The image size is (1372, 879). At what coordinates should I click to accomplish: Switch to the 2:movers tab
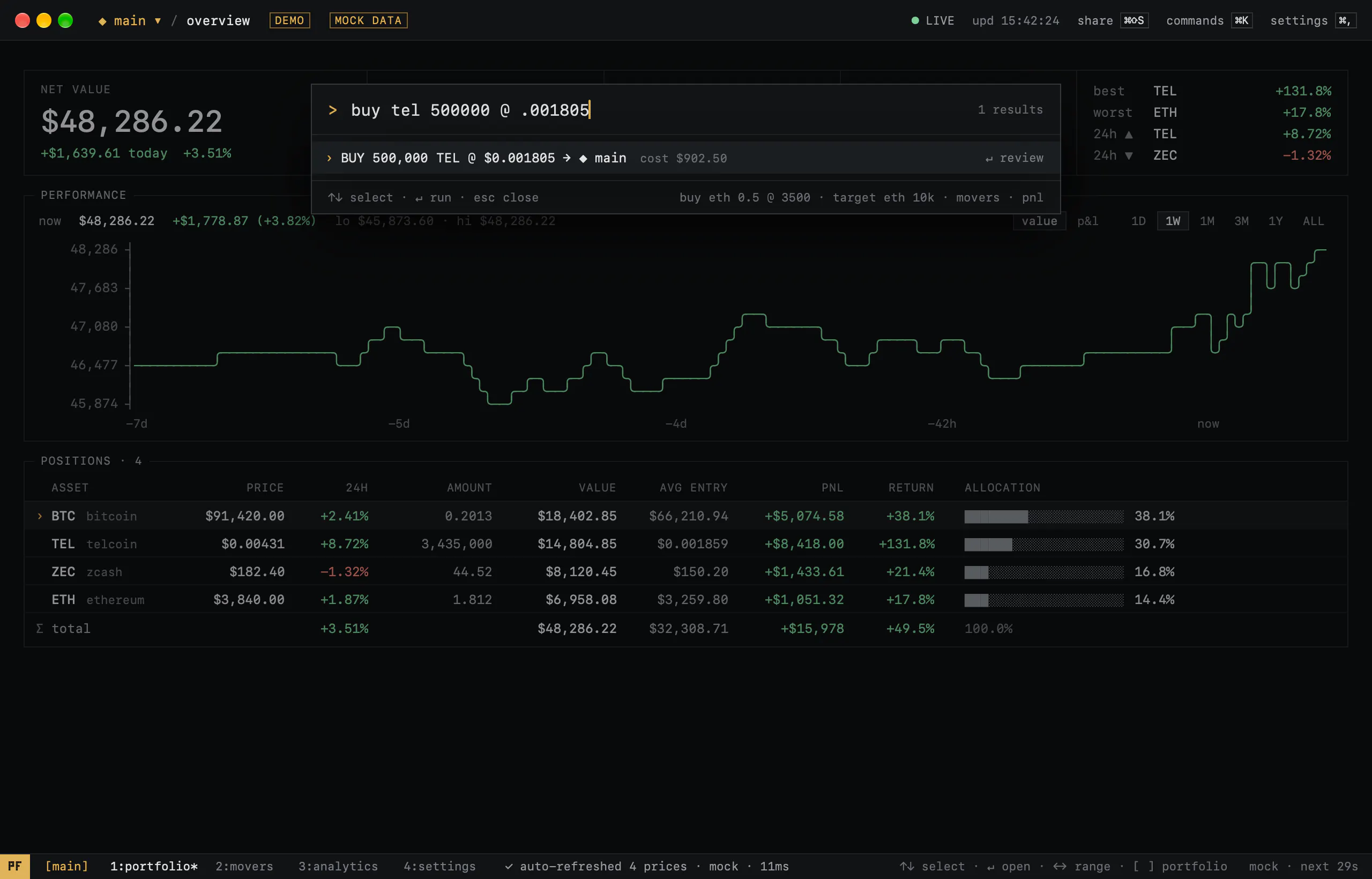tap(244, 867)
